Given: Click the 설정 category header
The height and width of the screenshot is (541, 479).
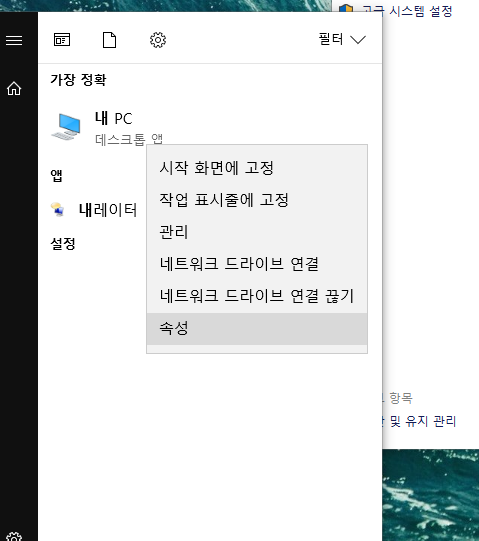Looking at the screenshot, I should 63,244.
